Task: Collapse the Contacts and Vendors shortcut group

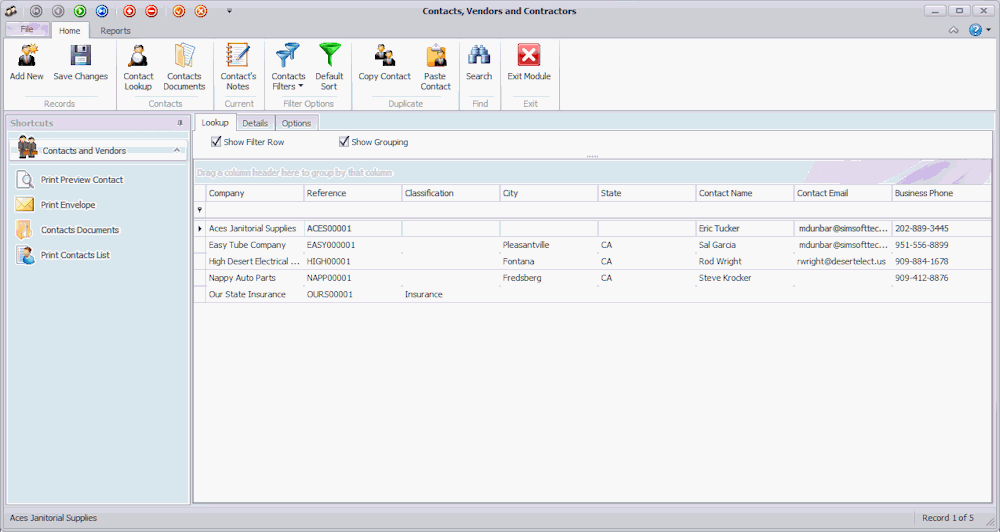Action: point(177,150)
